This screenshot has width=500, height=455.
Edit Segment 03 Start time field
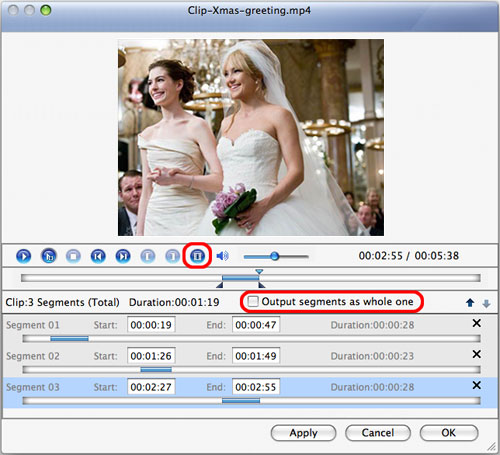pyautogui.click(x=151, y=387)
